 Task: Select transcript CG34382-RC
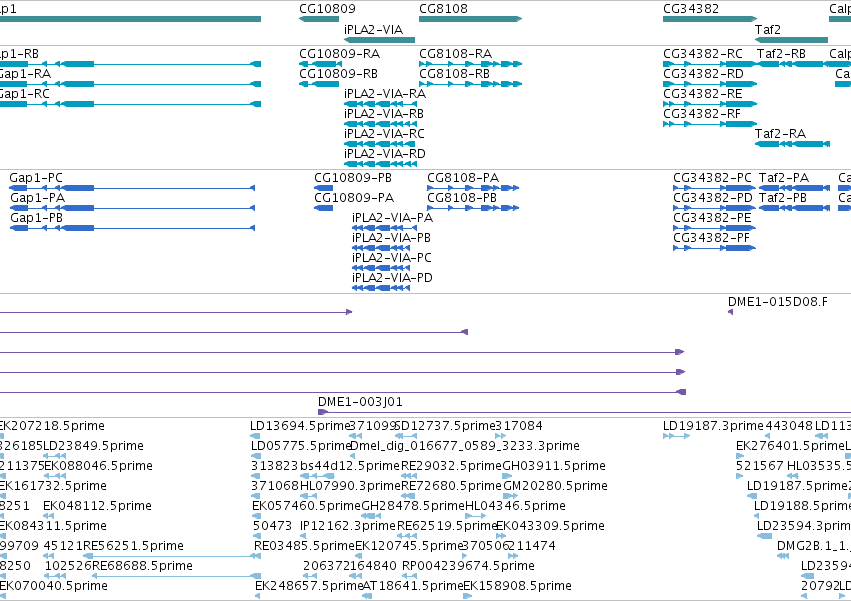click(703, 54)
